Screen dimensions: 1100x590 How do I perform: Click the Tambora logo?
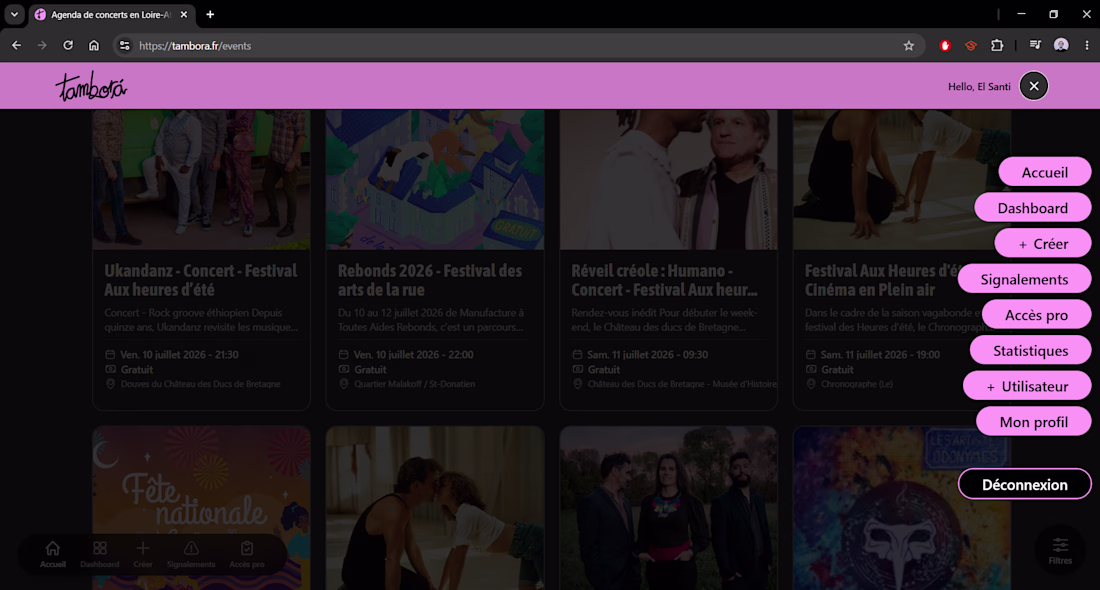91,86
